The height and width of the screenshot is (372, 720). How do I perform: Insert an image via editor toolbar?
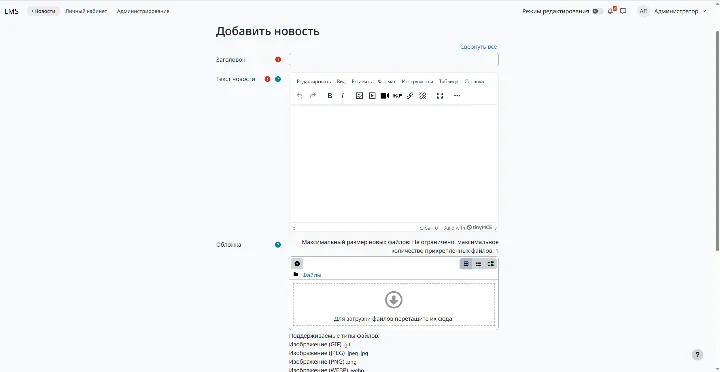(360, 96)
